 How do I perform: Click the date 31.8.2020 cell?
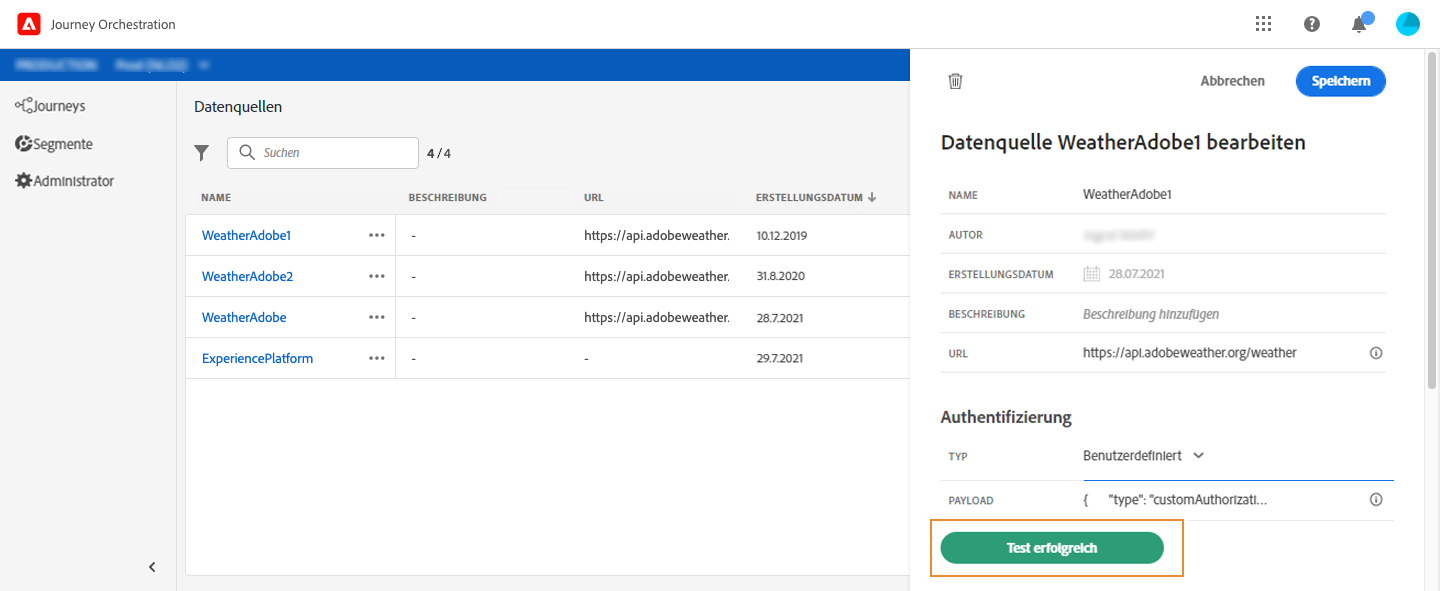click(781, 276)
